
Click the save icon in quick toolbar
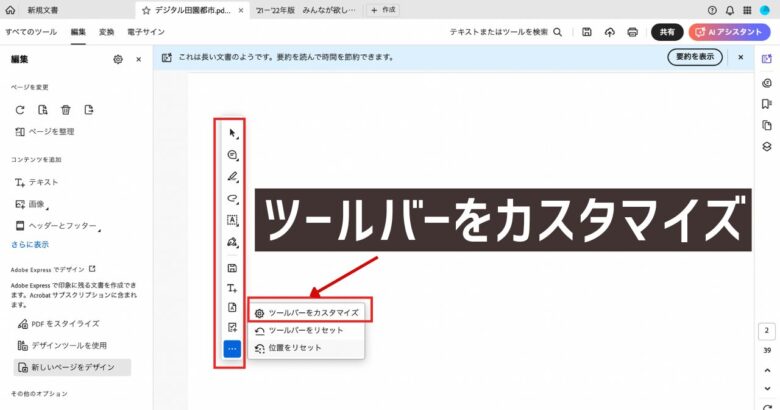point(232,268)
